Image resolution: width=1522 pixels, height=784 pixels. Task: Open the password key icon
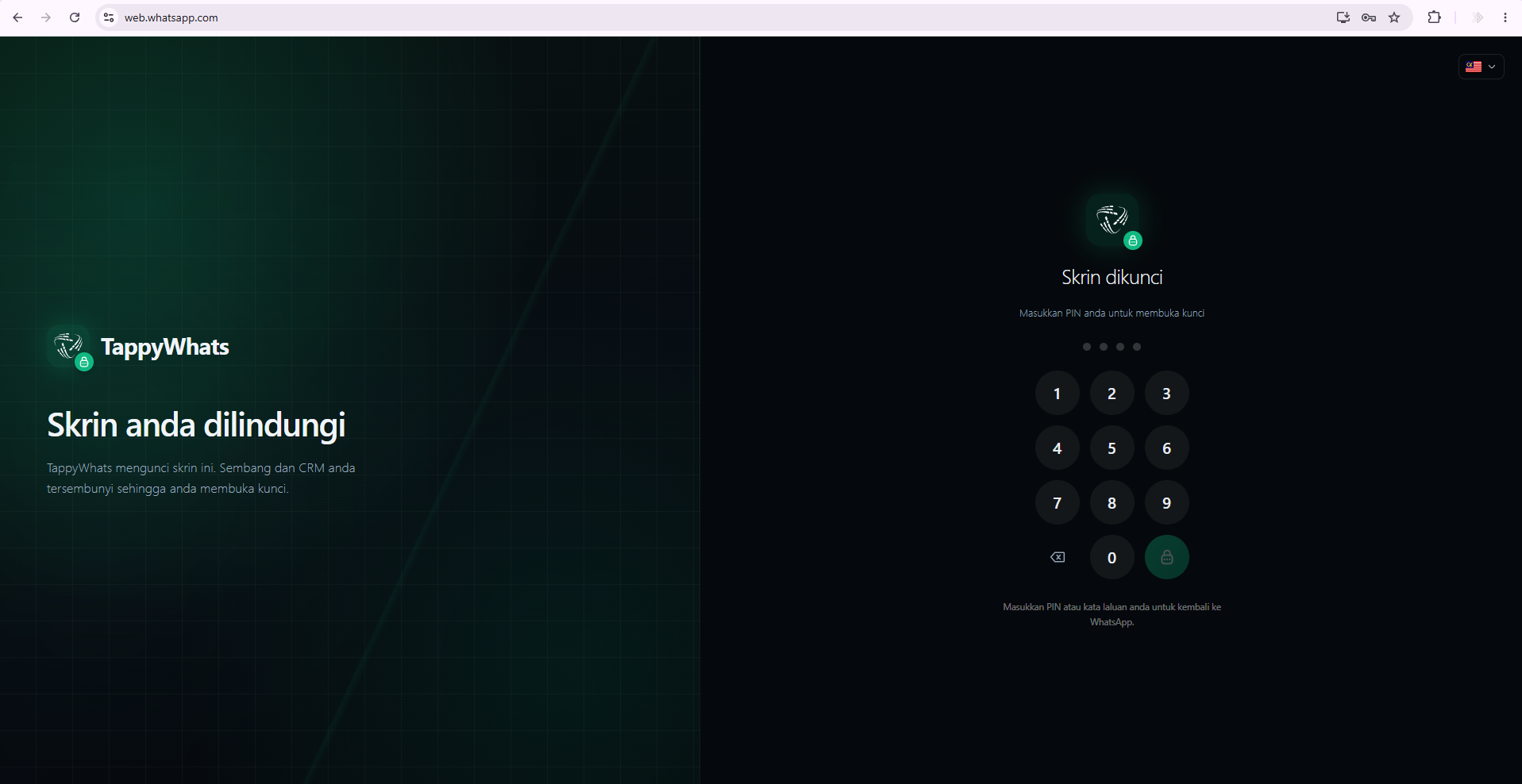1369,17
